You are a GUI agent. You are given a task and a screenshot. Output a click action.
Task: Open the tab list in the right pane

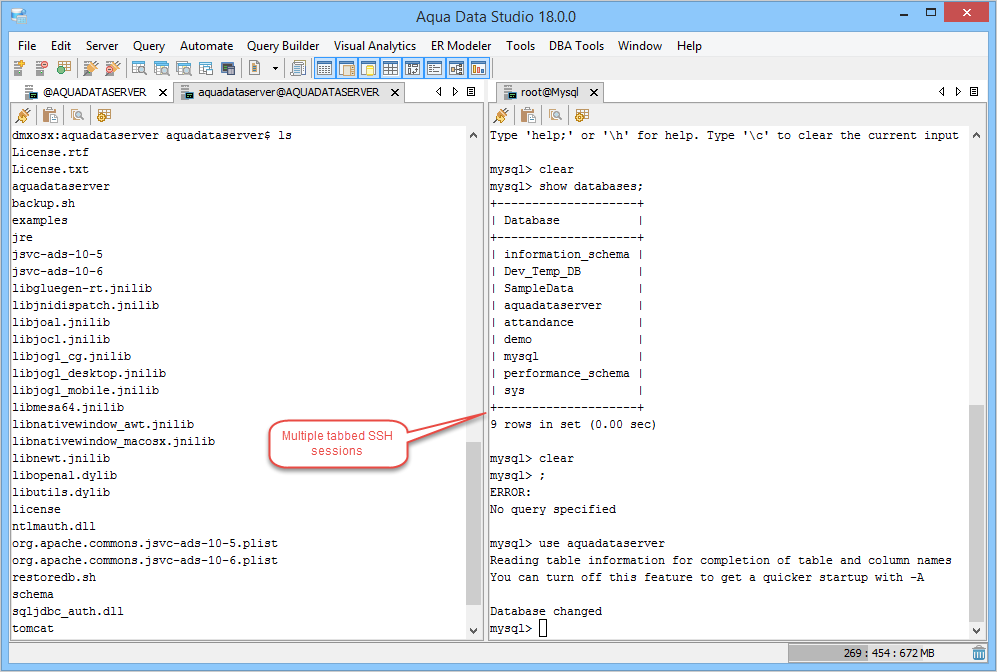point(974,92)
